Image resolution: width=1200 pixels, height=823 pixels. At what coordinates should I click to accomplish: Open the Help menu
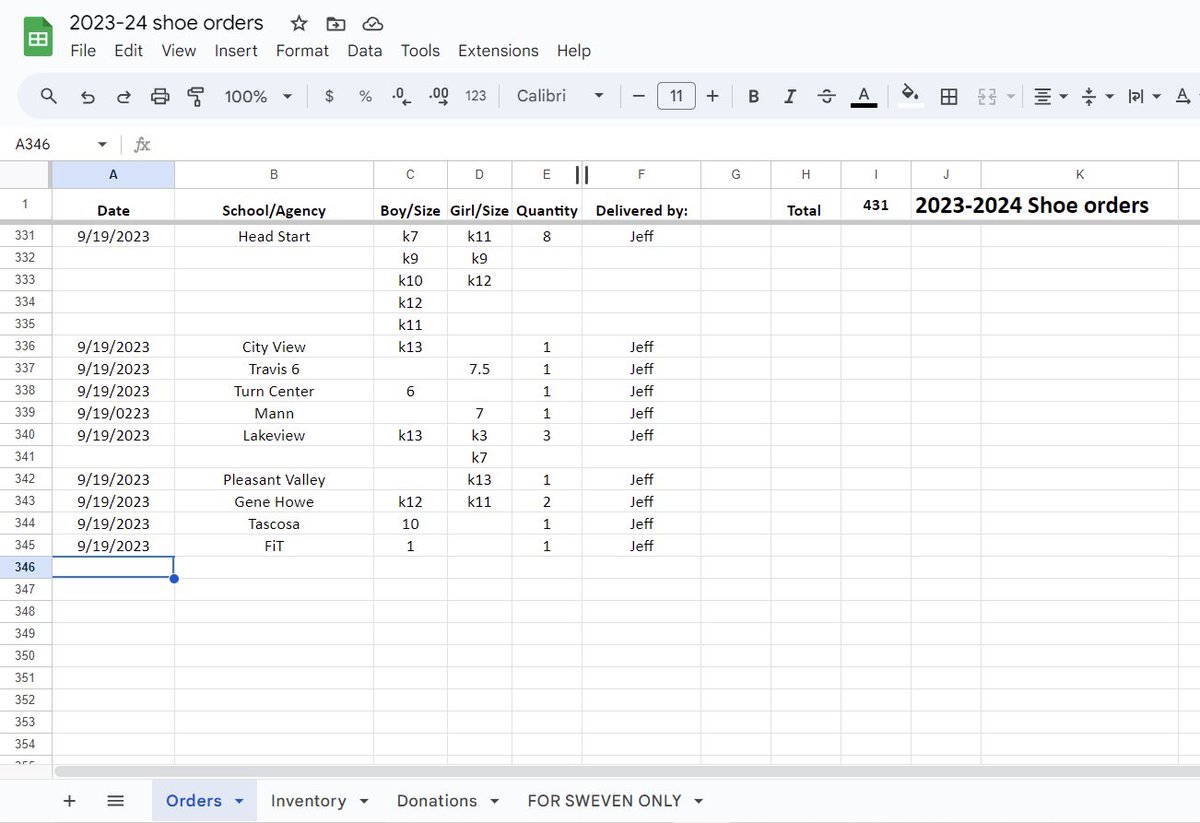pyautogui.click(x=574, y=50)
